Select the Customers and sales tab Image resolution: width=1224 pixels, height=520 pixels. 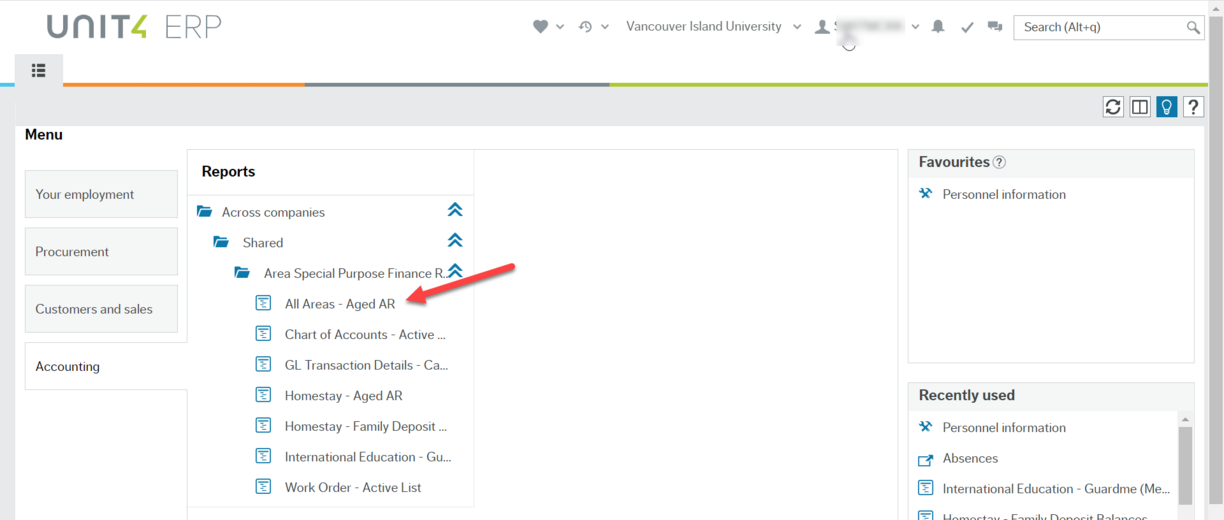pos(101,309)
